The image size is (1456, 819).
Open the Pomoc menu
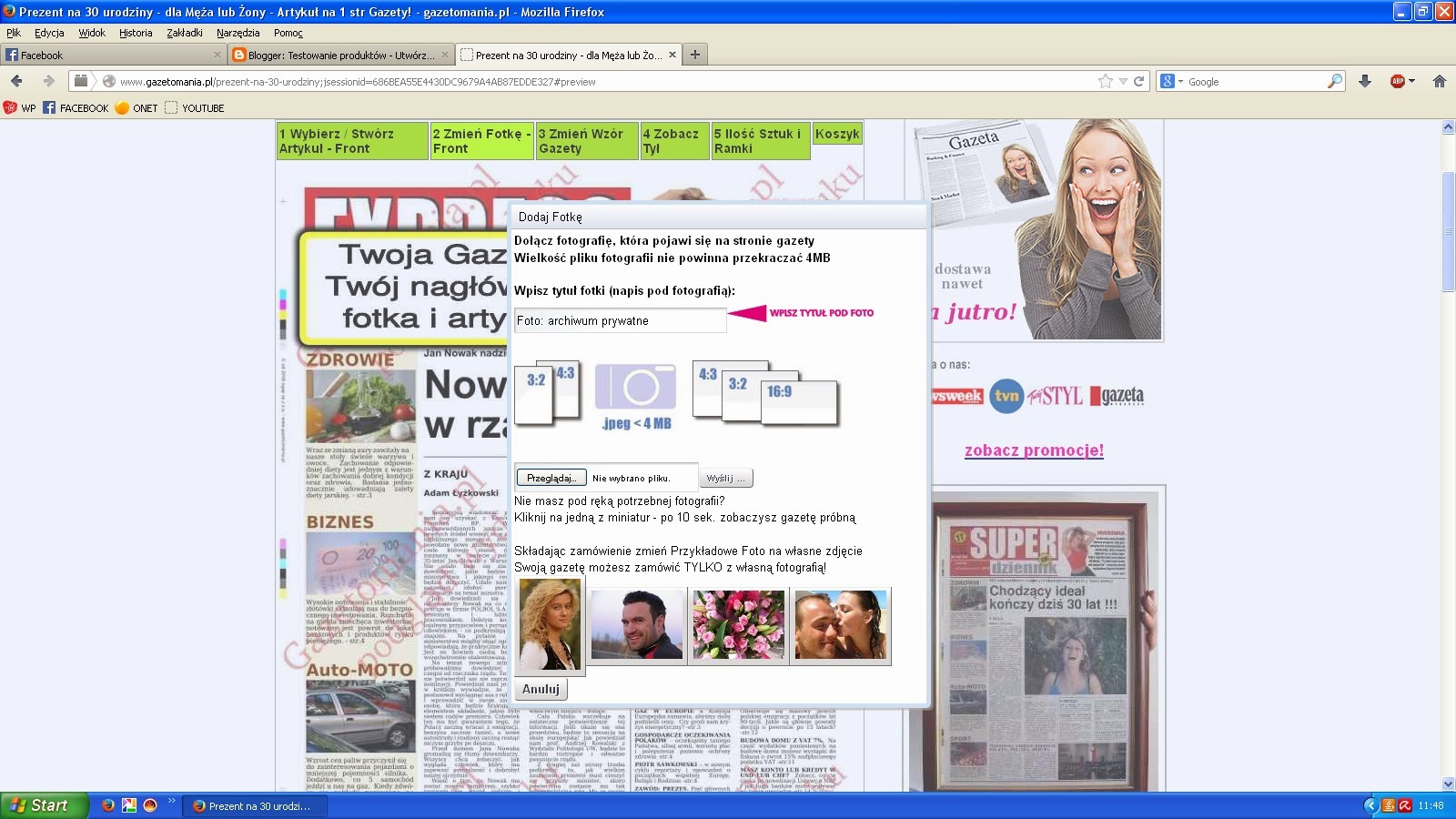point(288,33)
